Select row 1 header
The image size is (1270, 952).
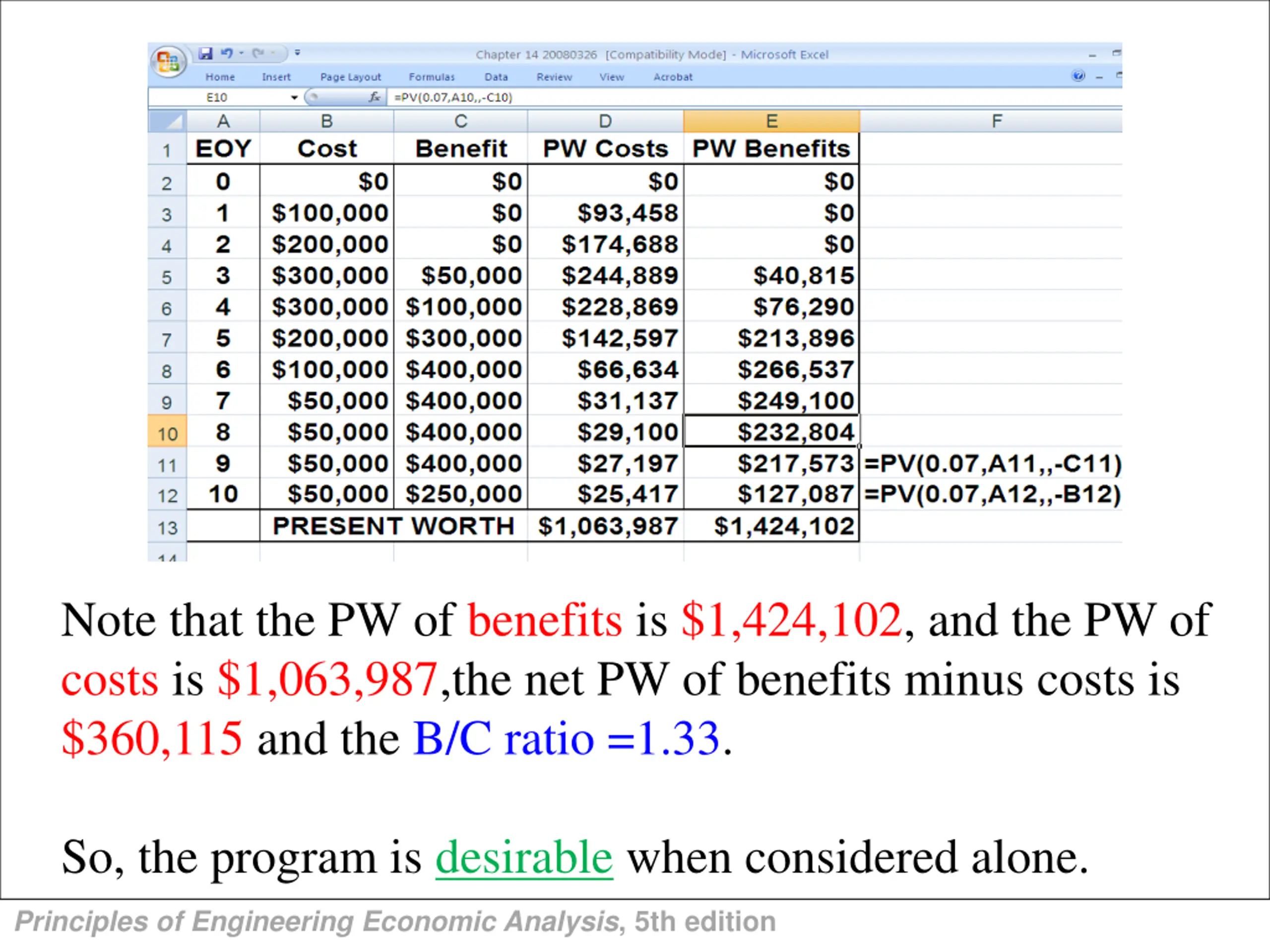click(167, 150)
